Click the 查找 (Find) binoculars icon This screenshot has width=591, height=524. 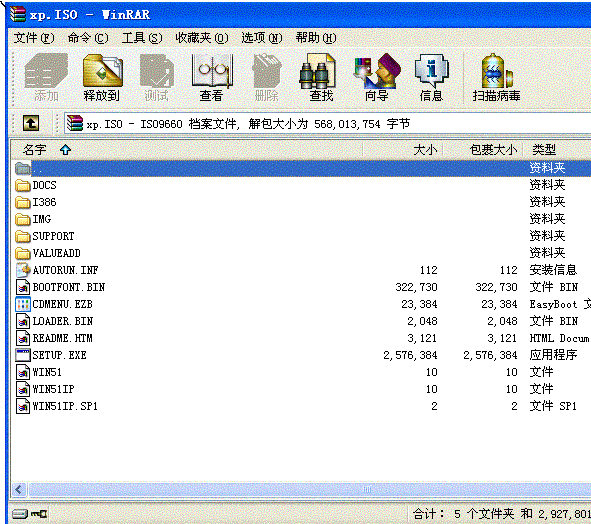[321, 78]
